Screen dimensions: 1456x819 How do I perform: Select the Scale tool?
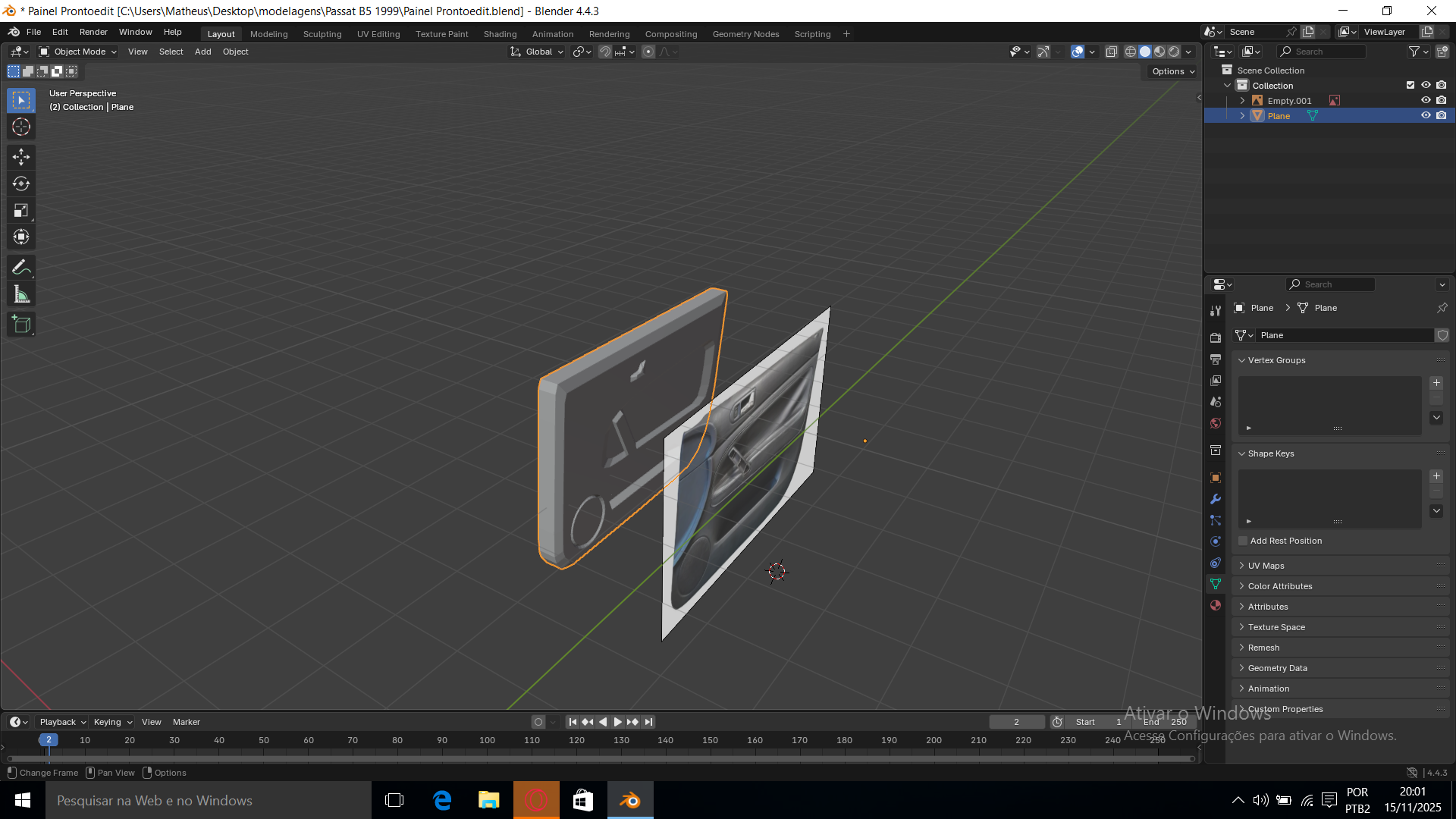pyautogui.click(x=21, y=210)
